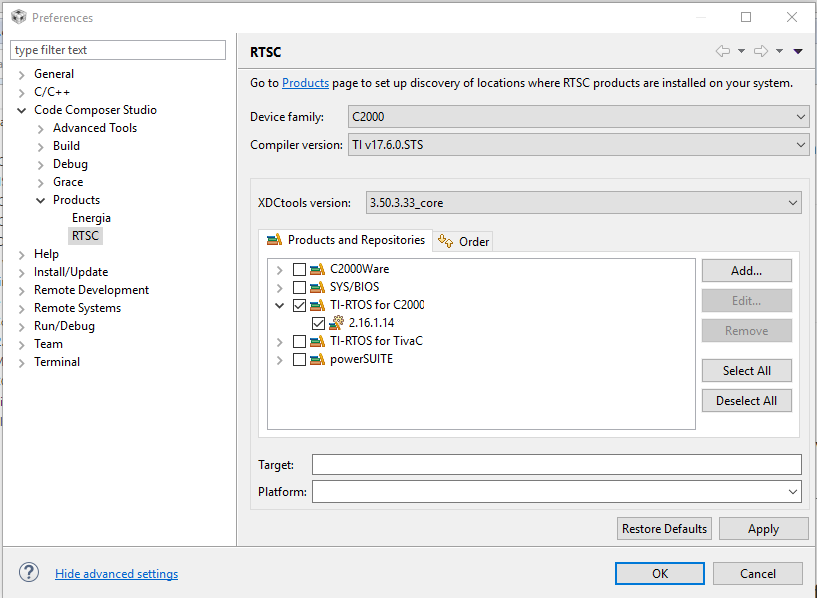Screen dimensions: 817x598
Task: Click the back navigation arrow icon
Action: (x=722, y=52)
